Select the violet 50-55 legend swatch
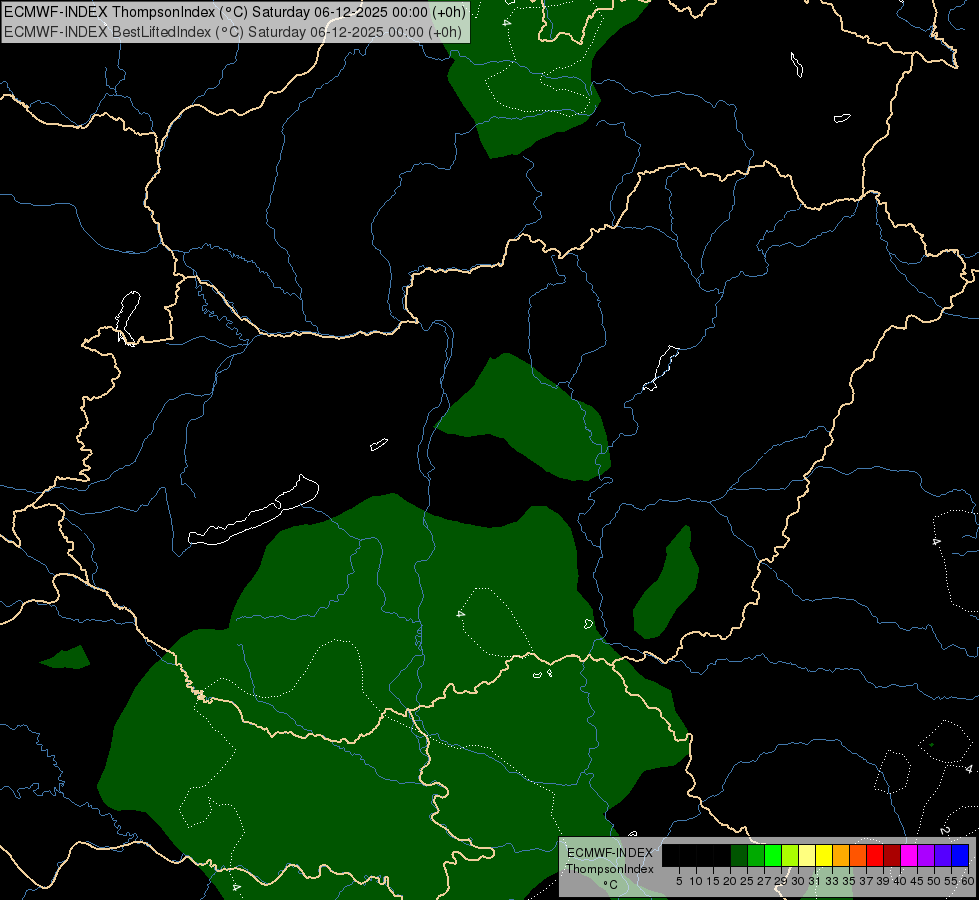Image resolution: width=979 pixels, height=900 pixels. [943, 855]
